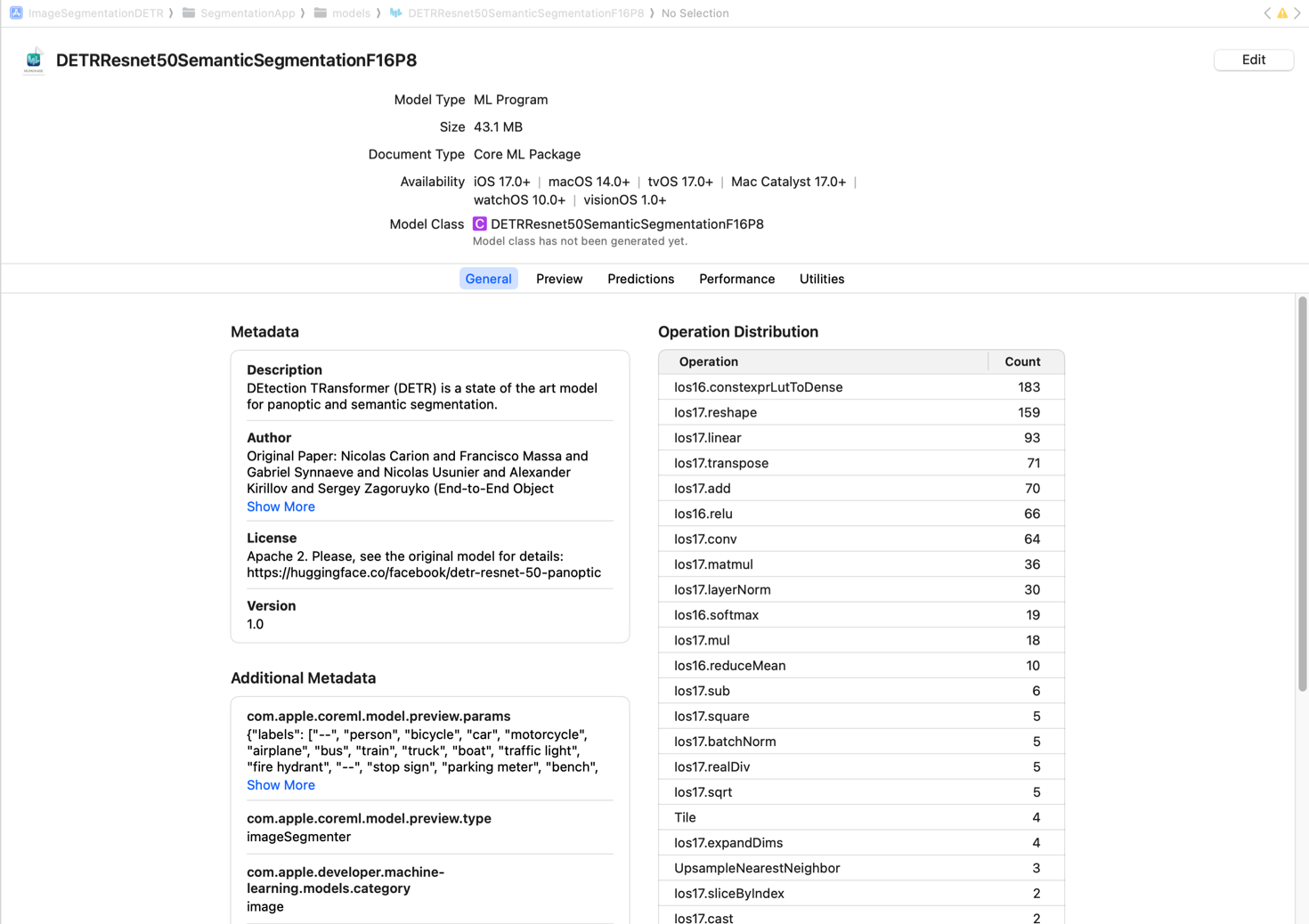
Task: Navigate forward with the right chevron arrow
Action: (x=1297, y=12)
